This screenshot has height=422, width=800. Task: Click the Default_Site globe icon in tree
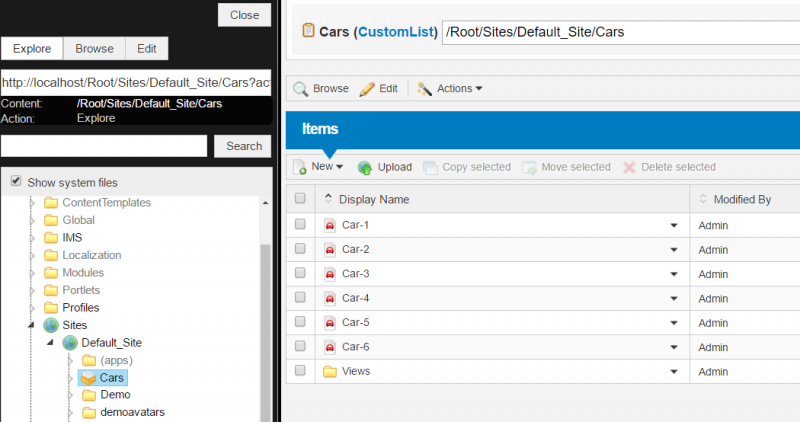(70, 343)
